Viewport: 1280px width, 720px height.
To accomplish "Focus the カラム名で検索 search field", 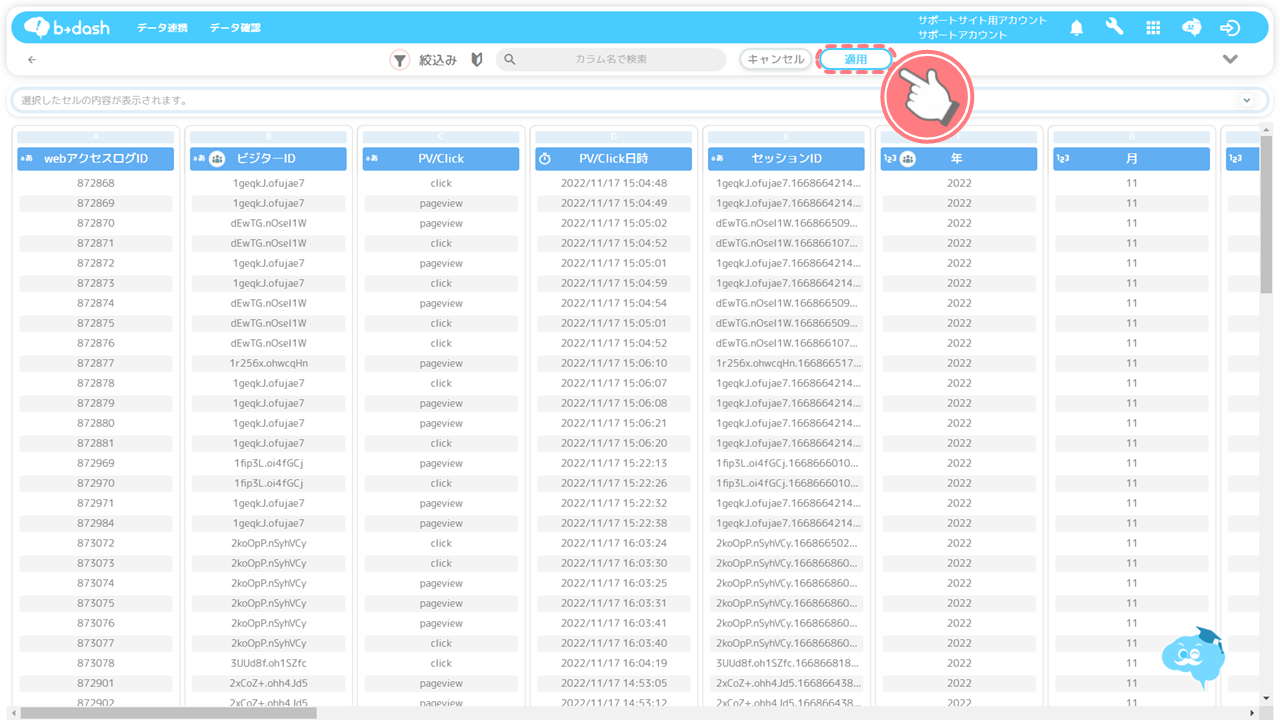I will click(x=612, y=60).
